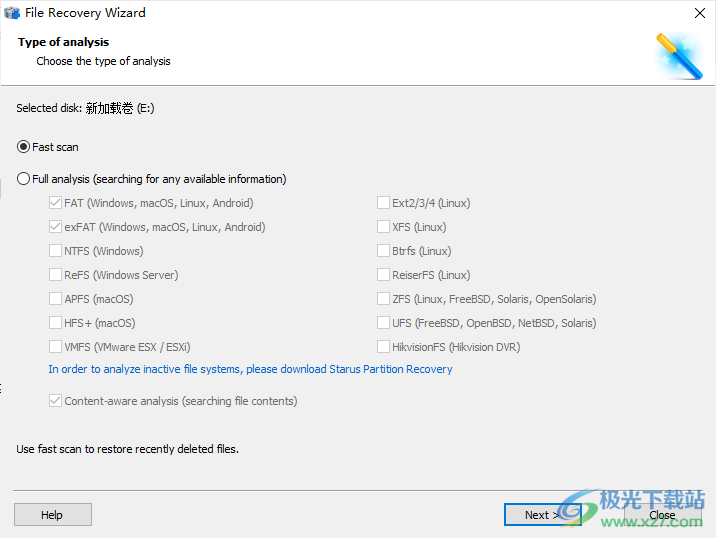Click the File Recovery Wizard title bar icon
Image resolution: width=716 pixels, height=538 pixels.
(x=12, y=13)
